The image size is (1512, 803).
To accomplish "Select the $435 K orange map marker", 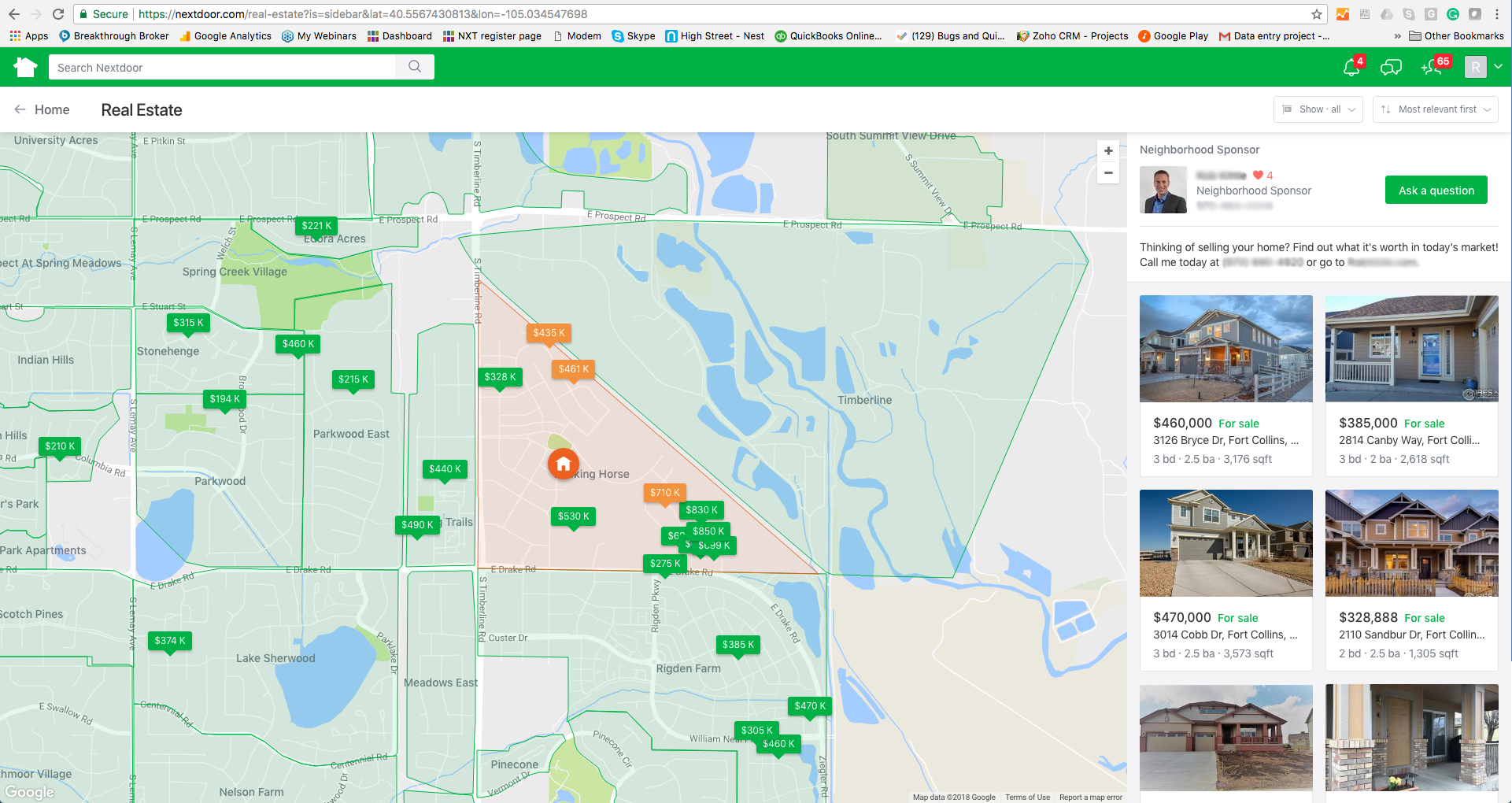I will click(549, 333).
